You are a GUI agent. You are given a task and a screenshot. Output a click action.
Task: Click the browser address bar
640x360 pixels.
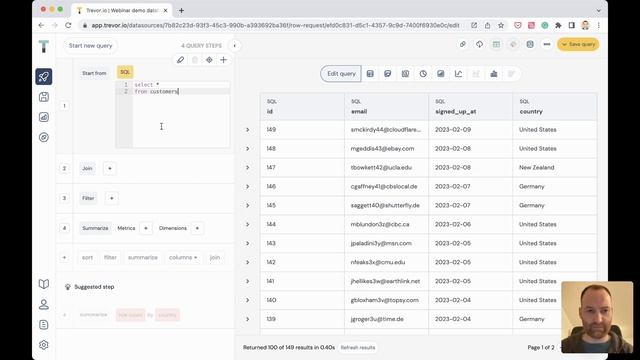point(275,25)
